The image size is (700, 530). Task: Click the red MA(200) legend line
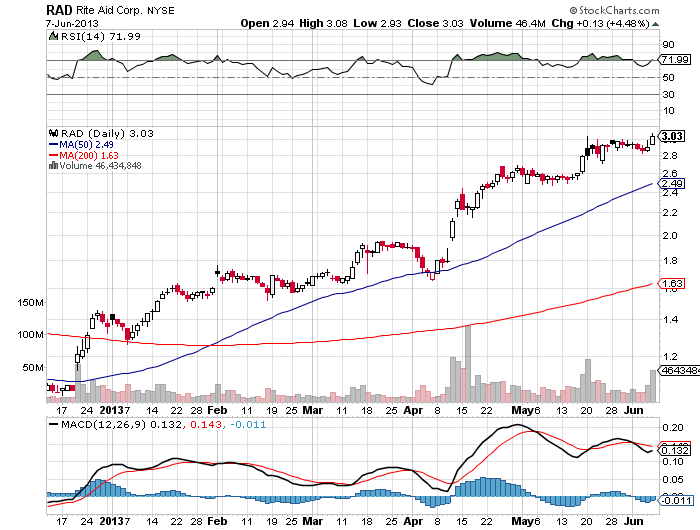[54, 155]
